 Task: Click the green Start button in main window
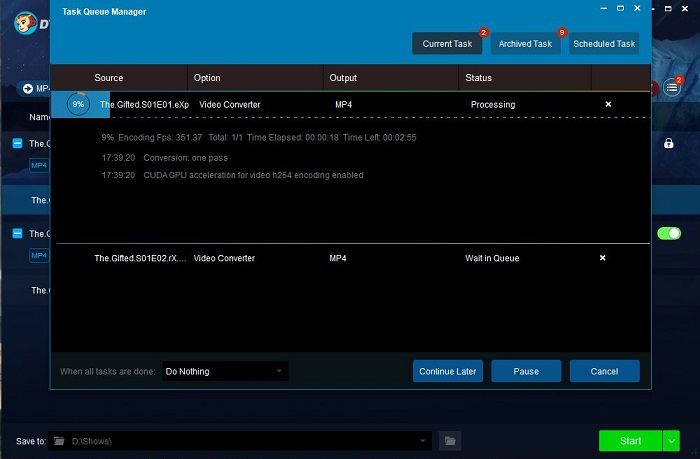click(x=630, y=441)
